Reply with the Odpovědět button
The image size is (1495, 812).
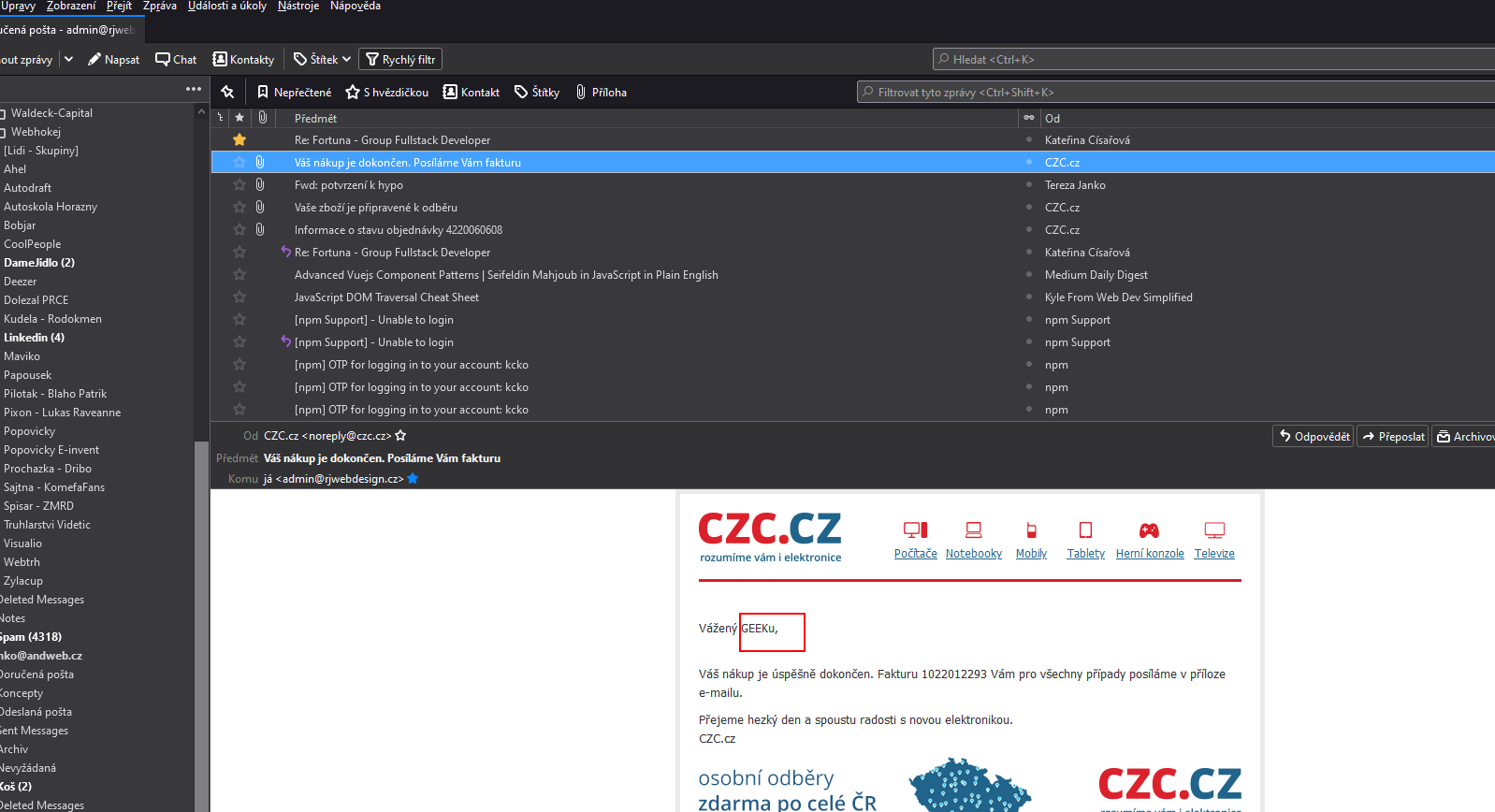click(x=1314, y=436)
